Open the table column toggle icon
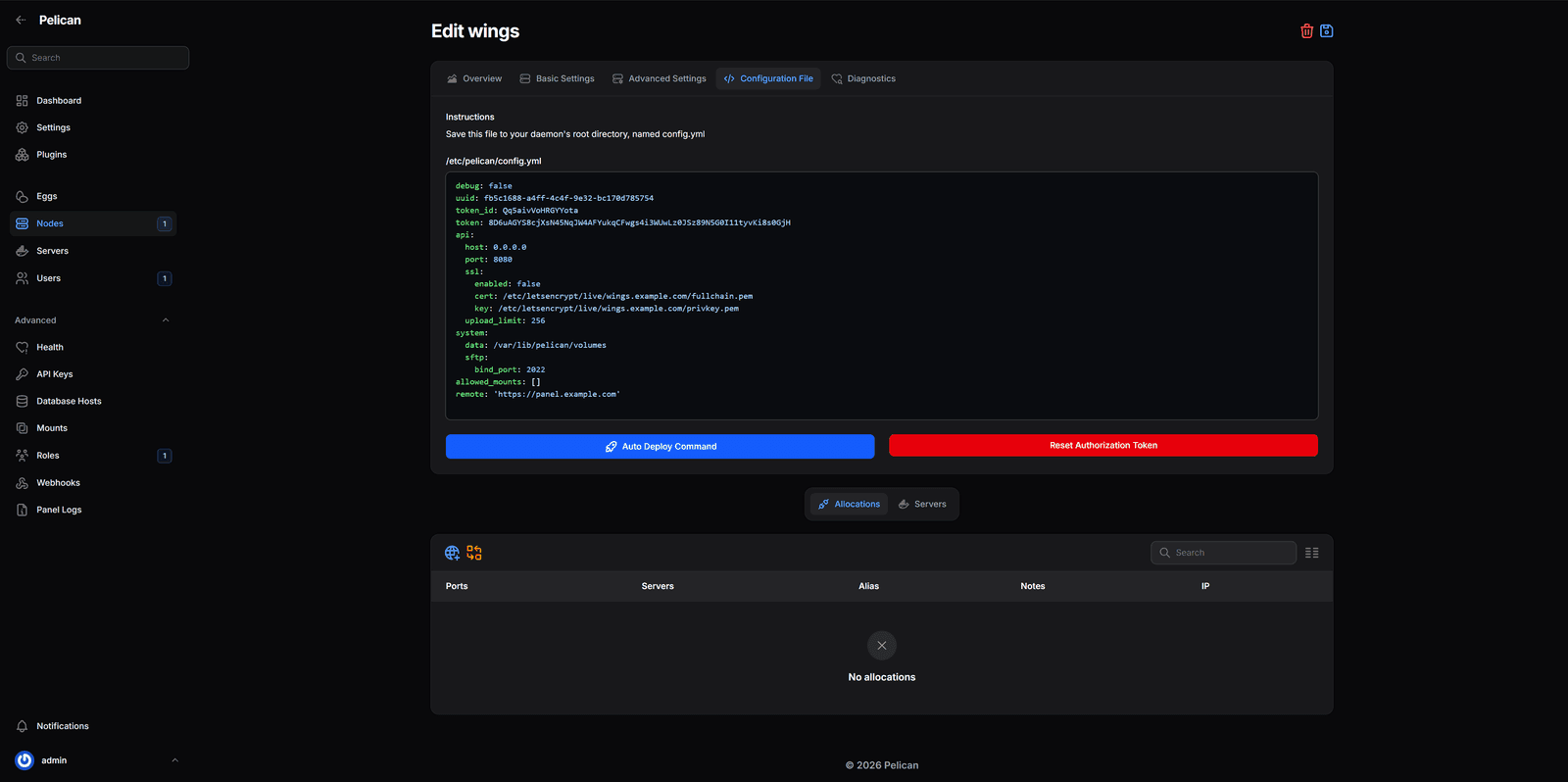The image size is (1568, 782). (1312, 553)
